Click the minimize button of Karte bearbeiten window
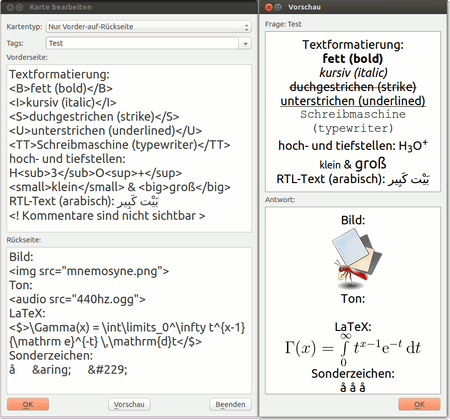The height and width of the screenshot is (420, 450). 19,7
